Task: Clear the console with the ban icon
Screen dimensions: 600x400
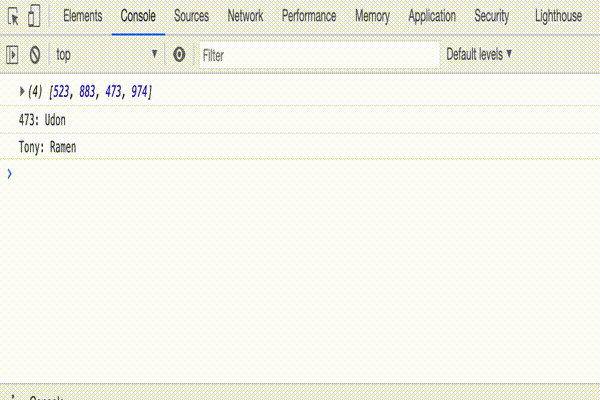Action: pos(35,55)
